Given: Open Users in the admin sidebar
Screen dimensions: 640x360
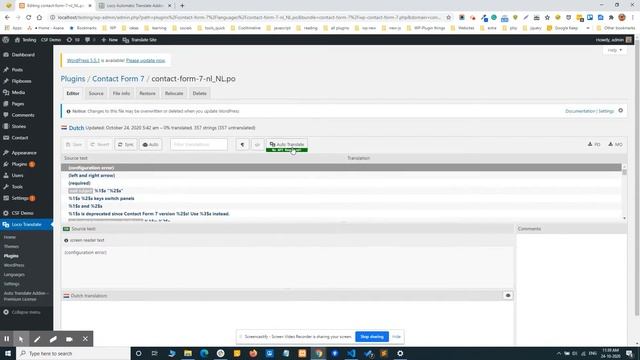Looking at the screenshot, I should (17, 176).
